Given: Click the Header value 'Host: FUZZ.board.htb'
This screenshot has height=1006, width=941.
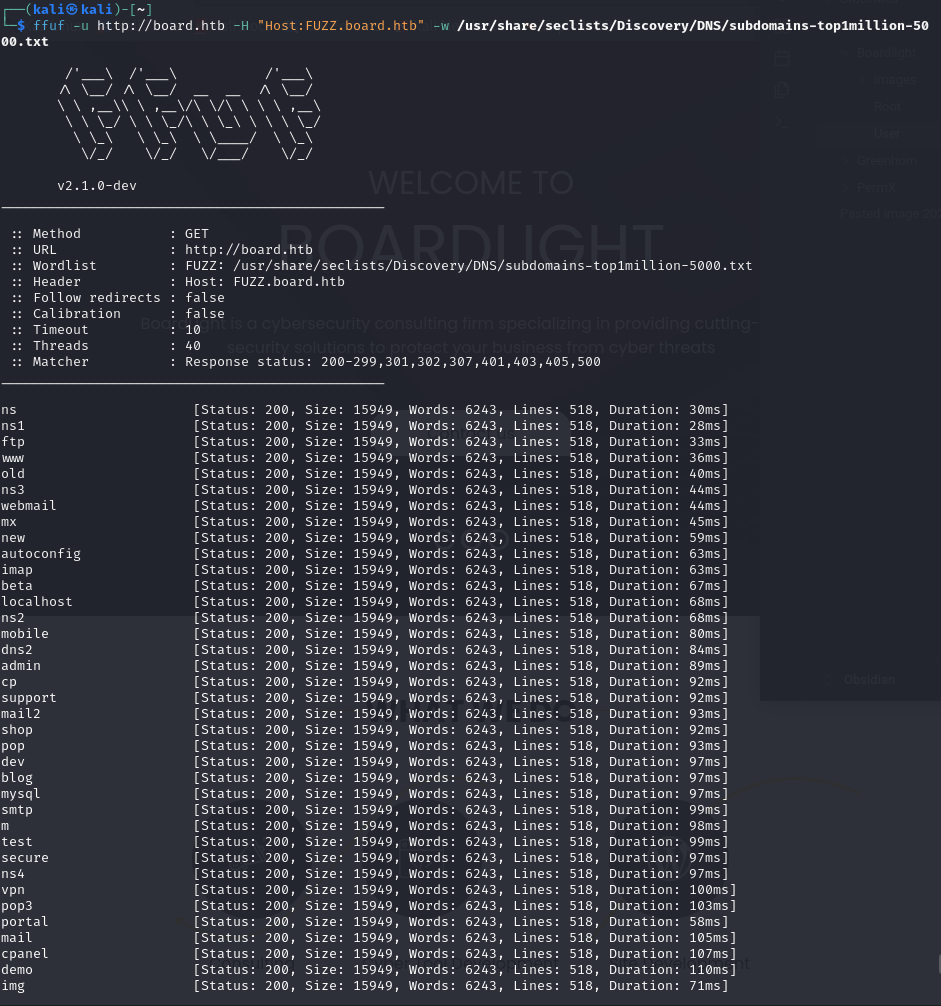Looking at the screenshot, I should tap(265, 282).
